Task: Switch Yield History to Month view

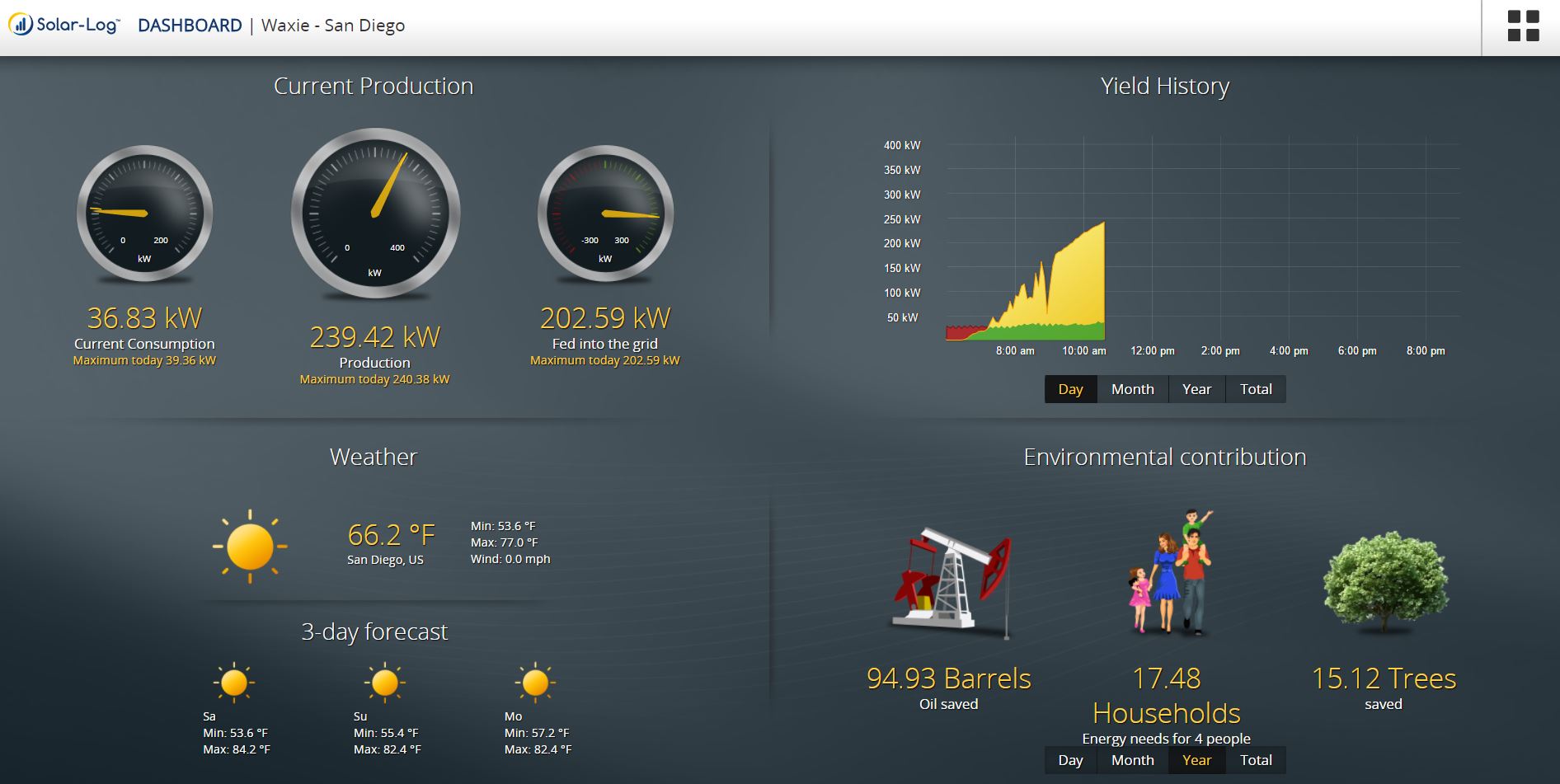Action: [x=1132, y=389]
